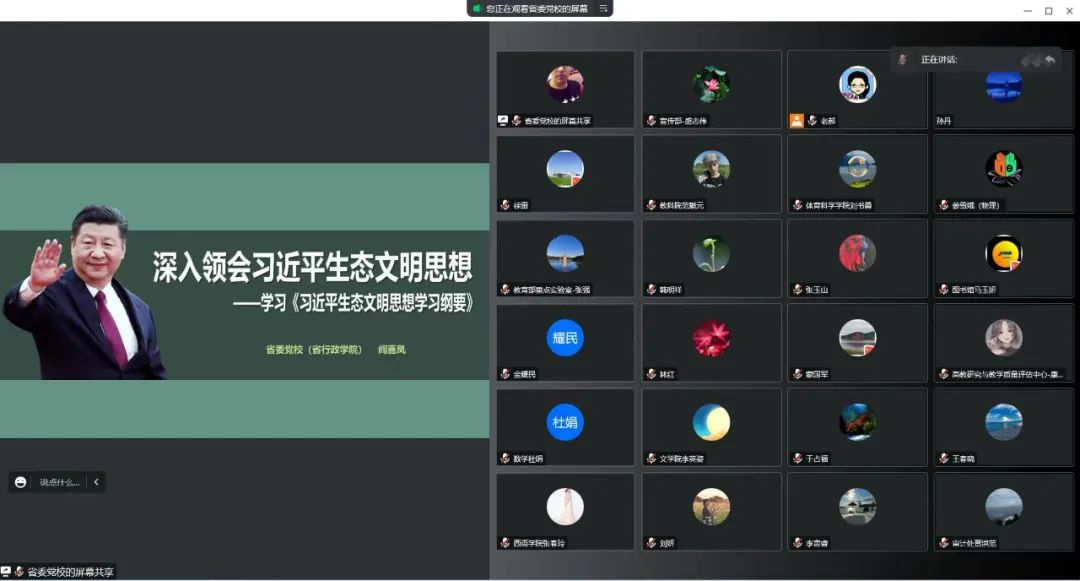Click the green screen-share indicator at top
The image size is (1080, 581).
477,8
